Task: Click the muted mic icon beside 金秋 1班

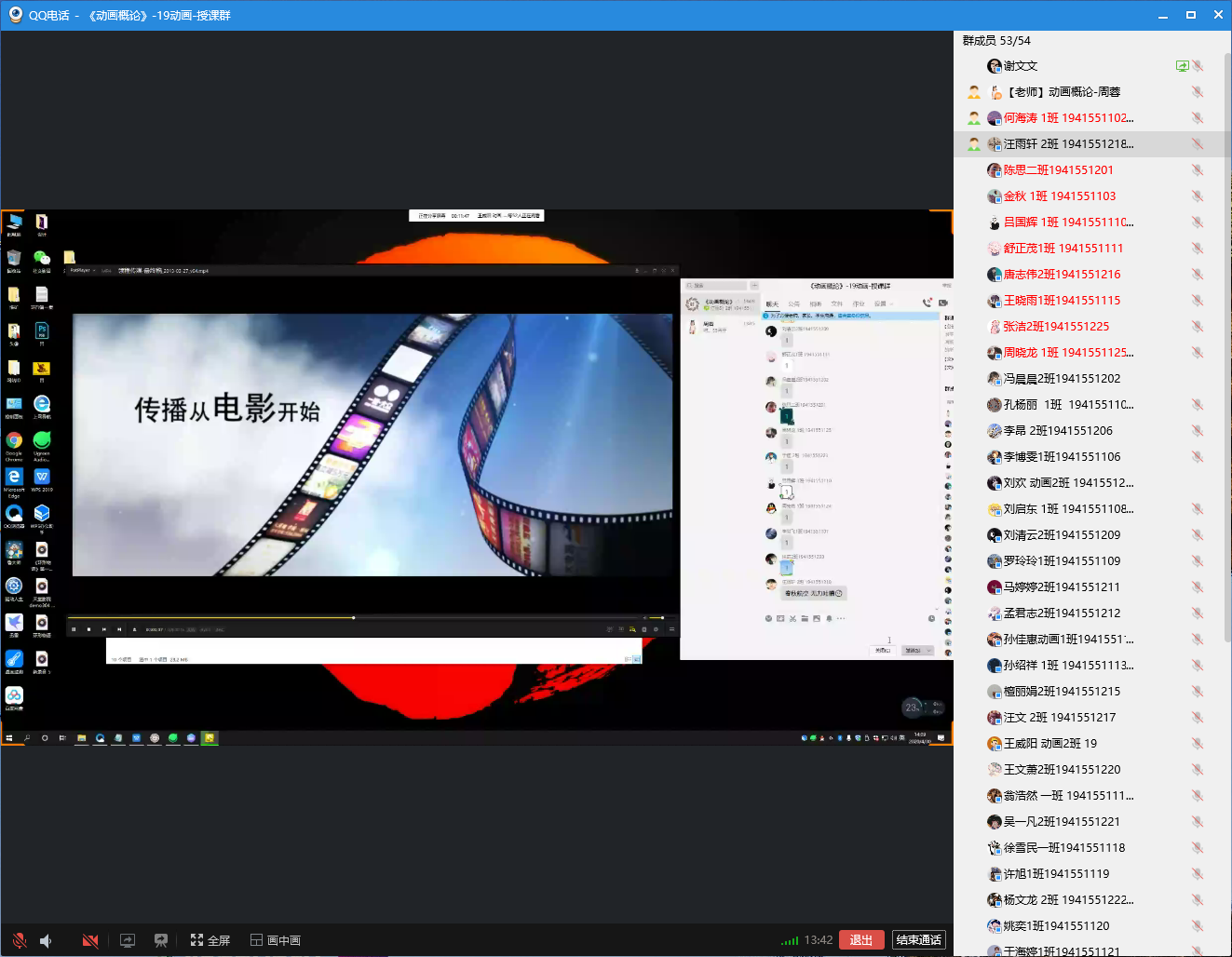Action: pyautogui.click(x=1198, y=196)
